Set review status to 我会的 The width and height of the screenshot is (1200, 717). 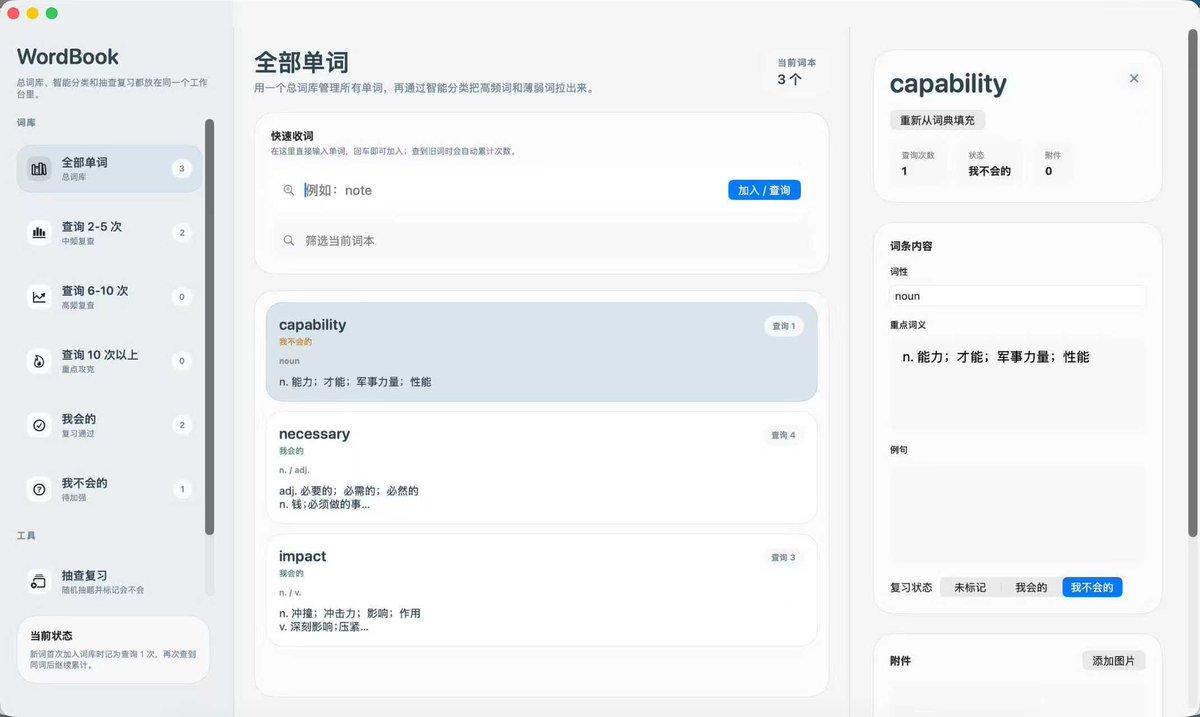pyautogui.click(x=1031, y=587)
